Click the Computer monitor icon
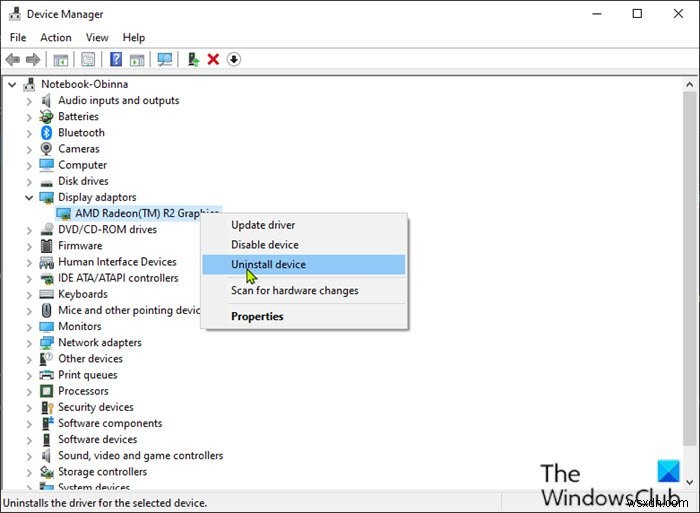This screenshot has height=513, width=700. 46,165
